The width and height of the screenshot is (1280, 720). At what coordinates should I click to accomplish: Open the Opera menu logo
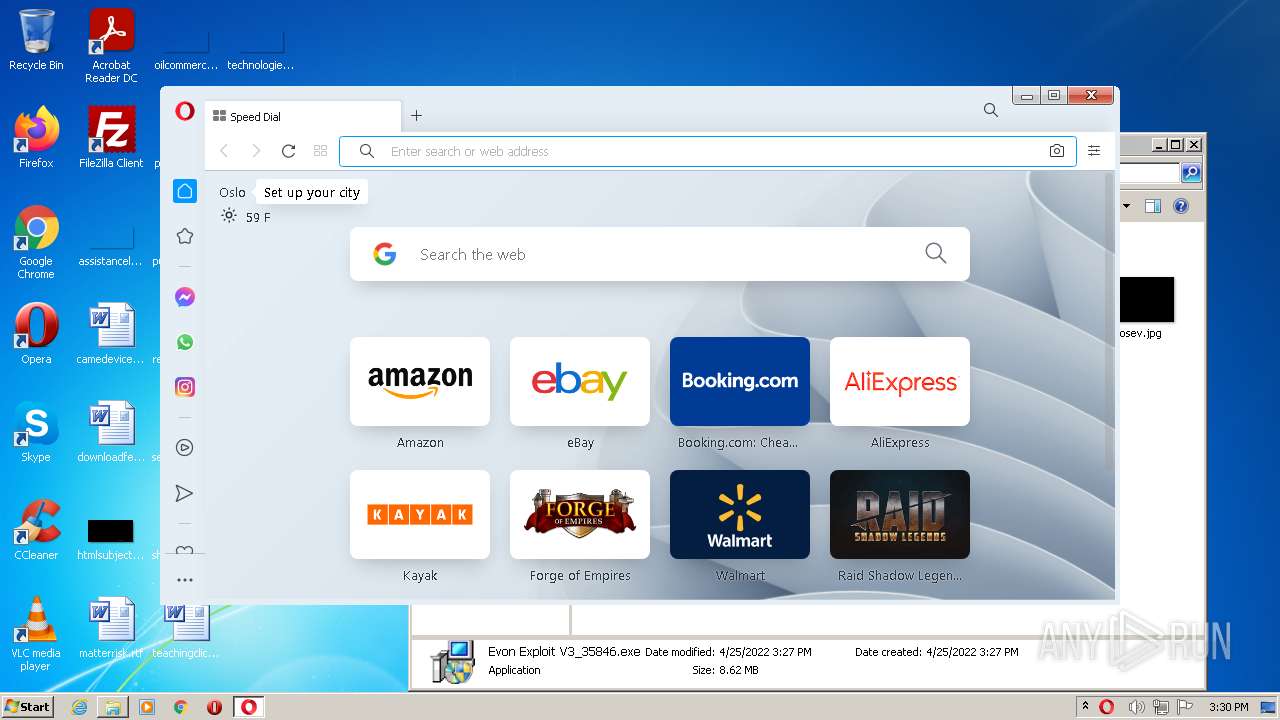point(185,111)
